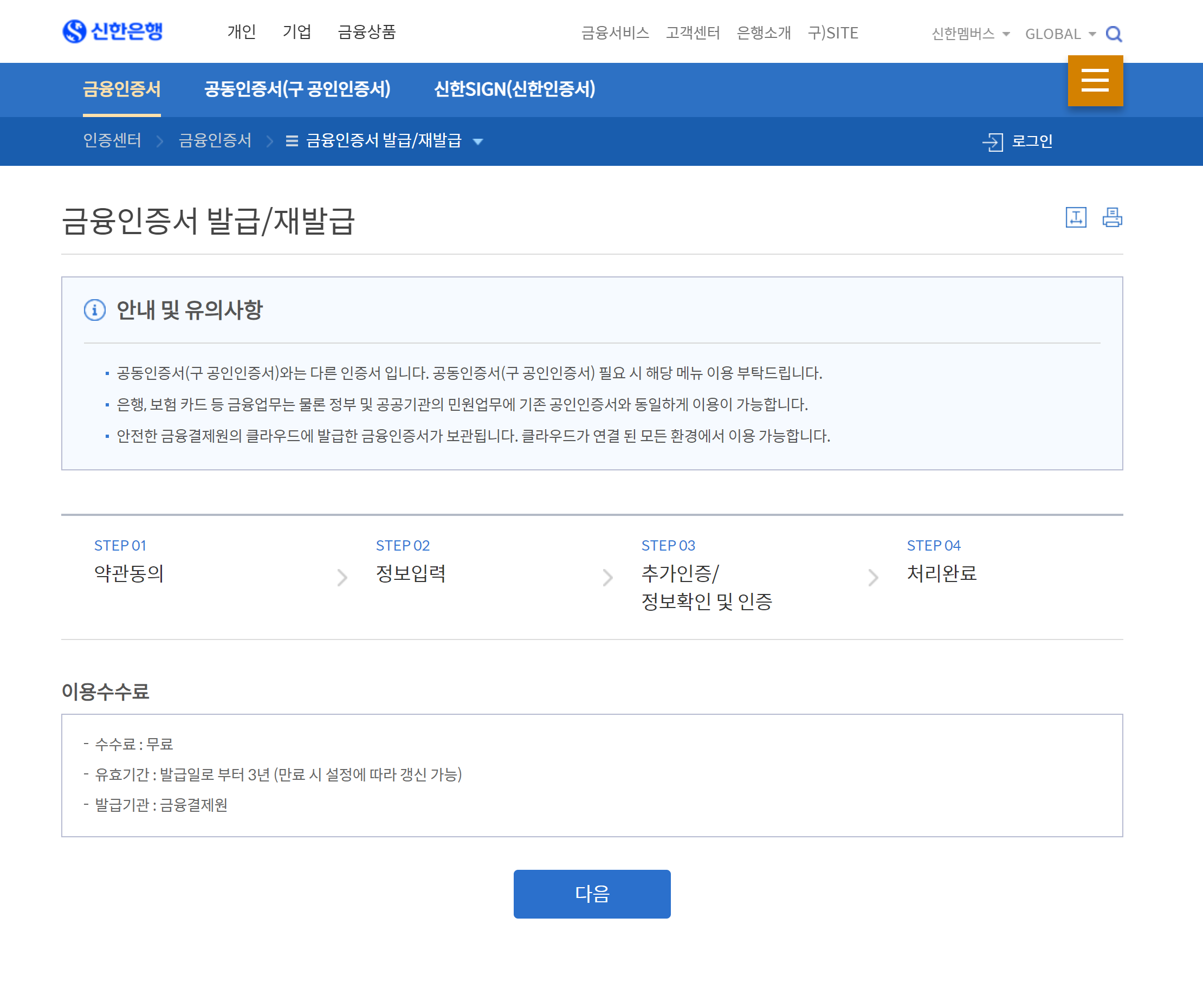Select the 금융인증서 tab
1203x1008 pixels.
121,89
